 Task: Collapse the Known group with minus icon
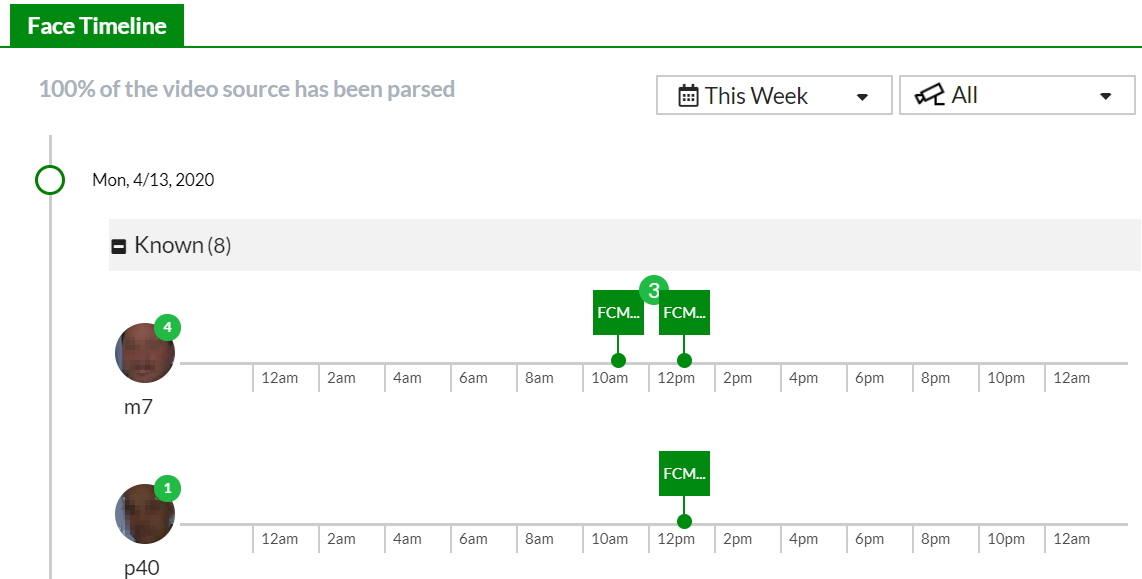point(119,246)
